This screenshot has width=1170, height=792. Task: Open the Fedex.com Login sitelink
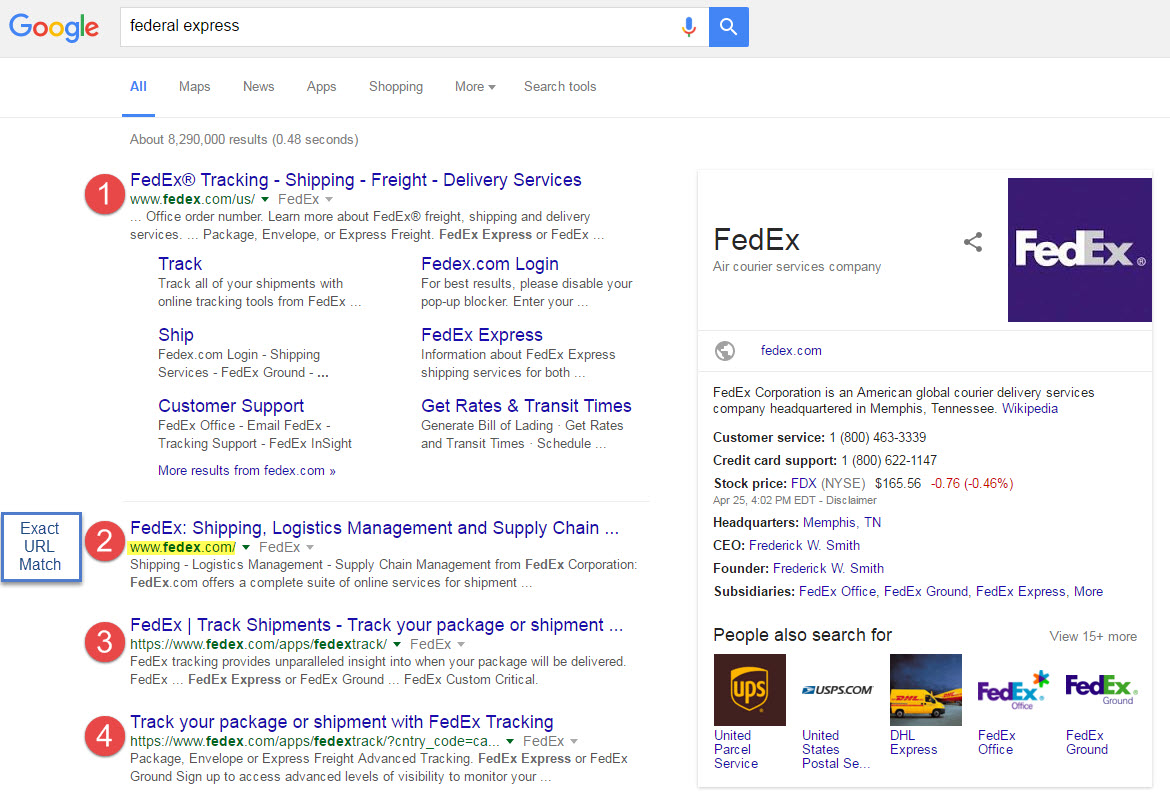pyautogui.click(x=489, y=264)
